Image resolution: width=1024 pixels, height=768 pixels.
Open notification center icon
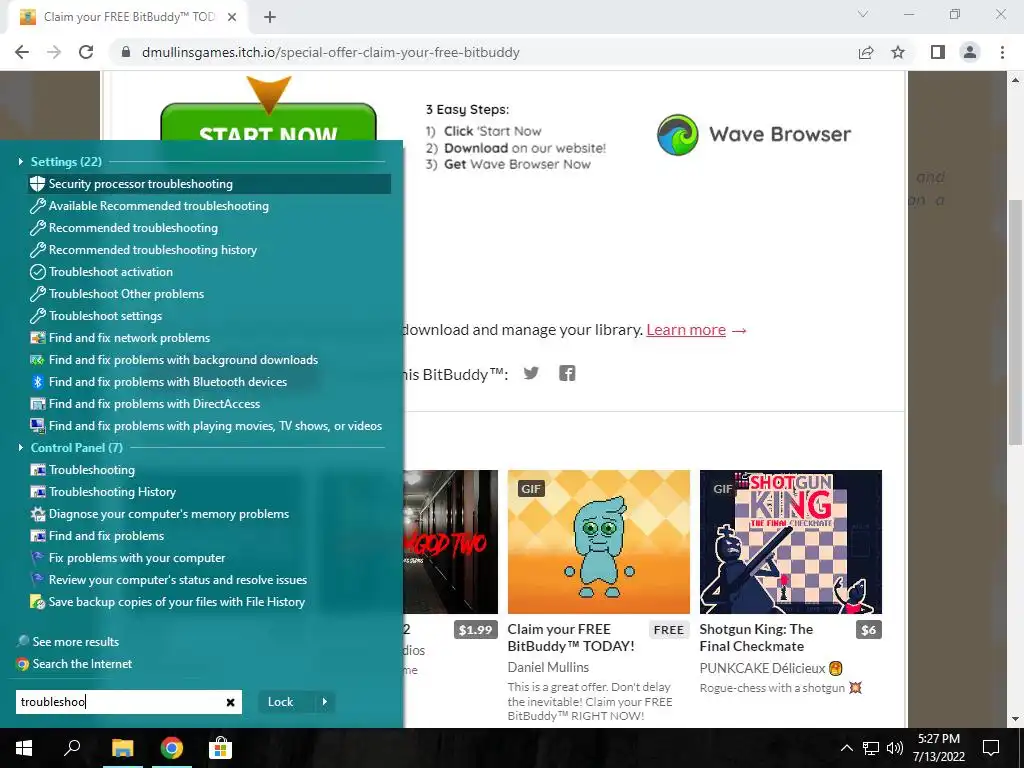tap(991, 748)
